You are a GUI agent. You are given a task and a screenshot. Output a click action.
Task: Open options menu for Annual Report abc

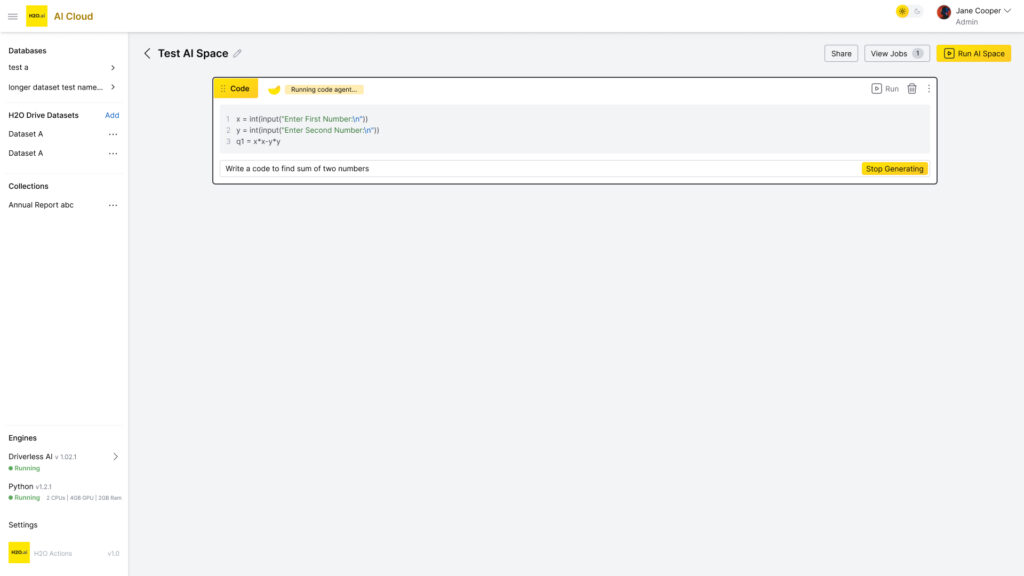click(113, 205)
